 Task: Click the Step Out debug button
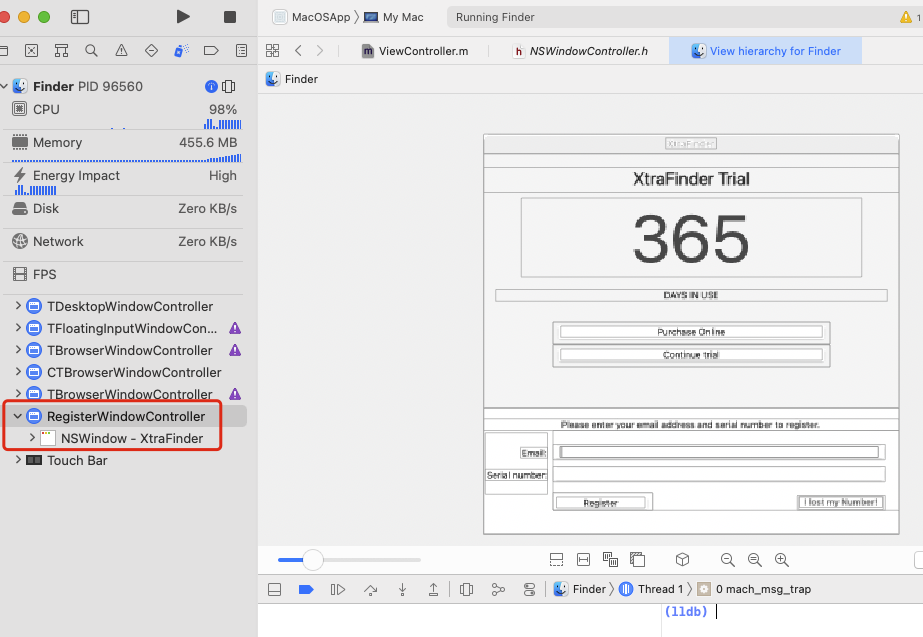(x=433, y=589)
